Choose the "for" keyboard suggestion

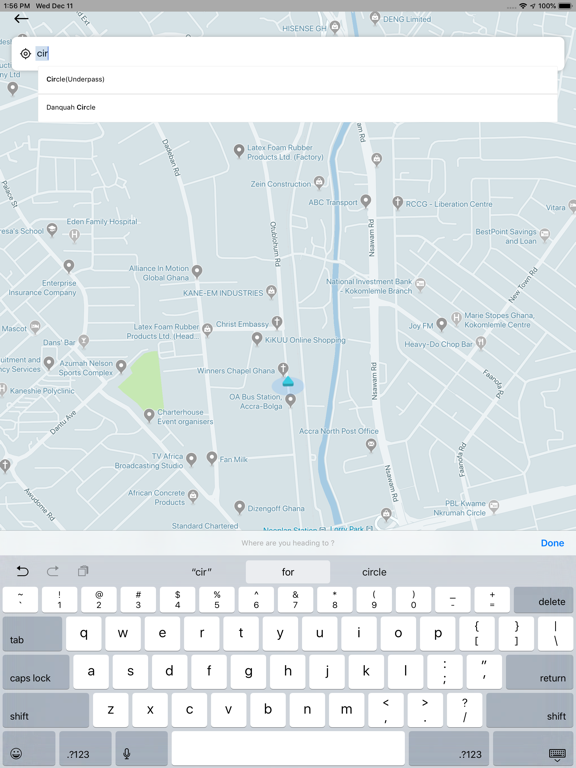click(x=288, y=572)
